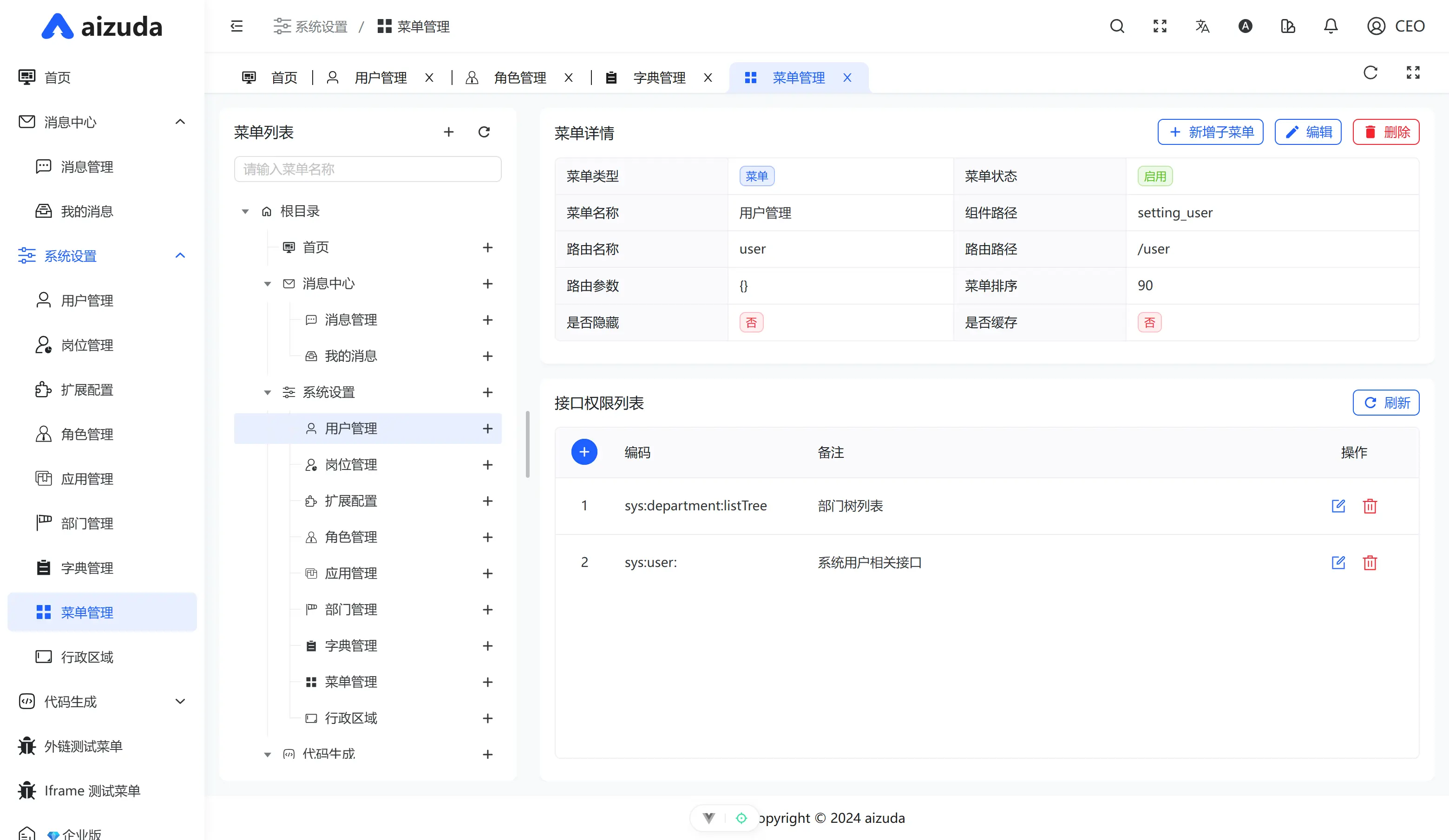Delete the sys:department:listTree permission

(x=1370, y=506)
